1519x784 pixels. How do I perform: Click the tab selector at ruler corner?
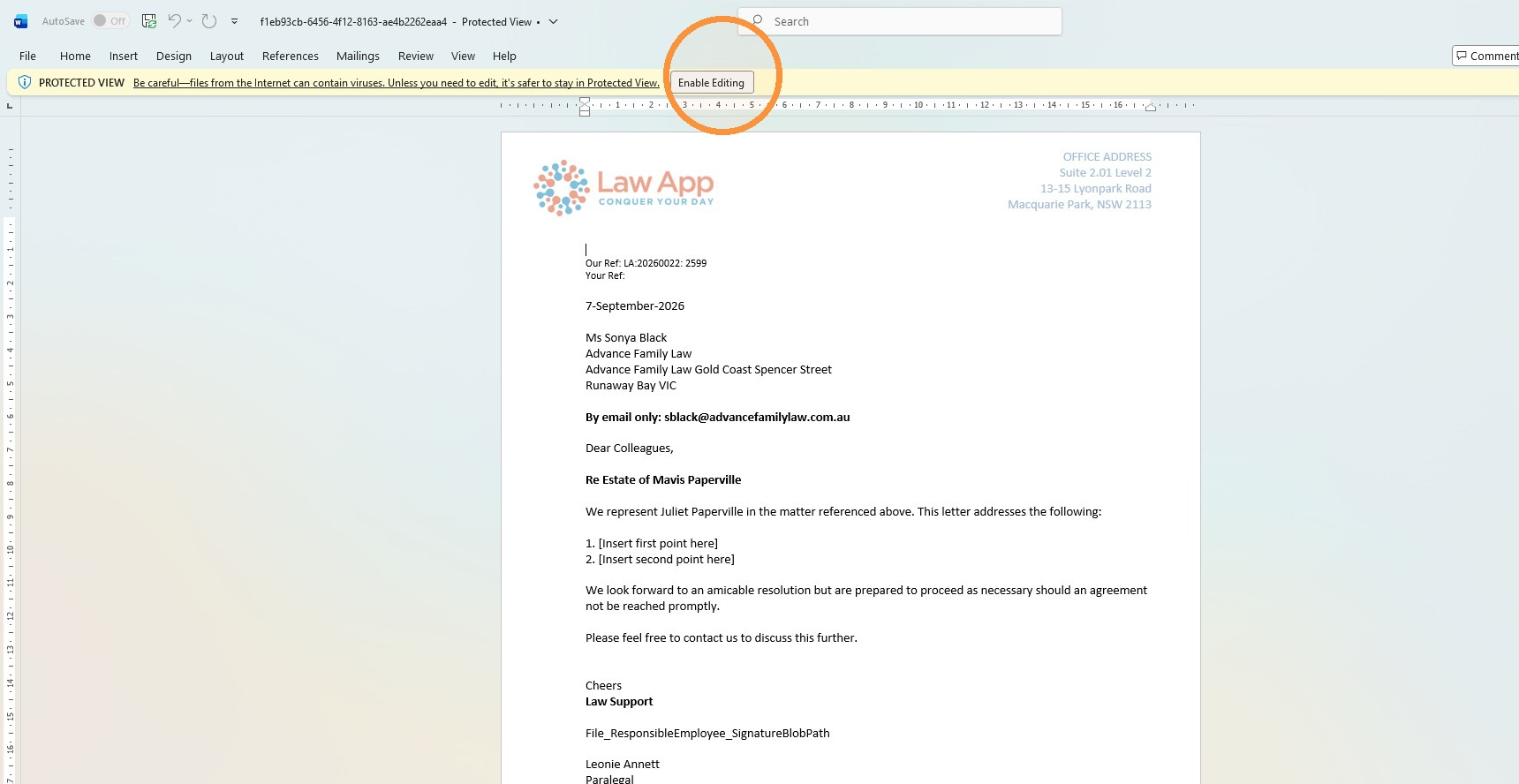(10, 105)
